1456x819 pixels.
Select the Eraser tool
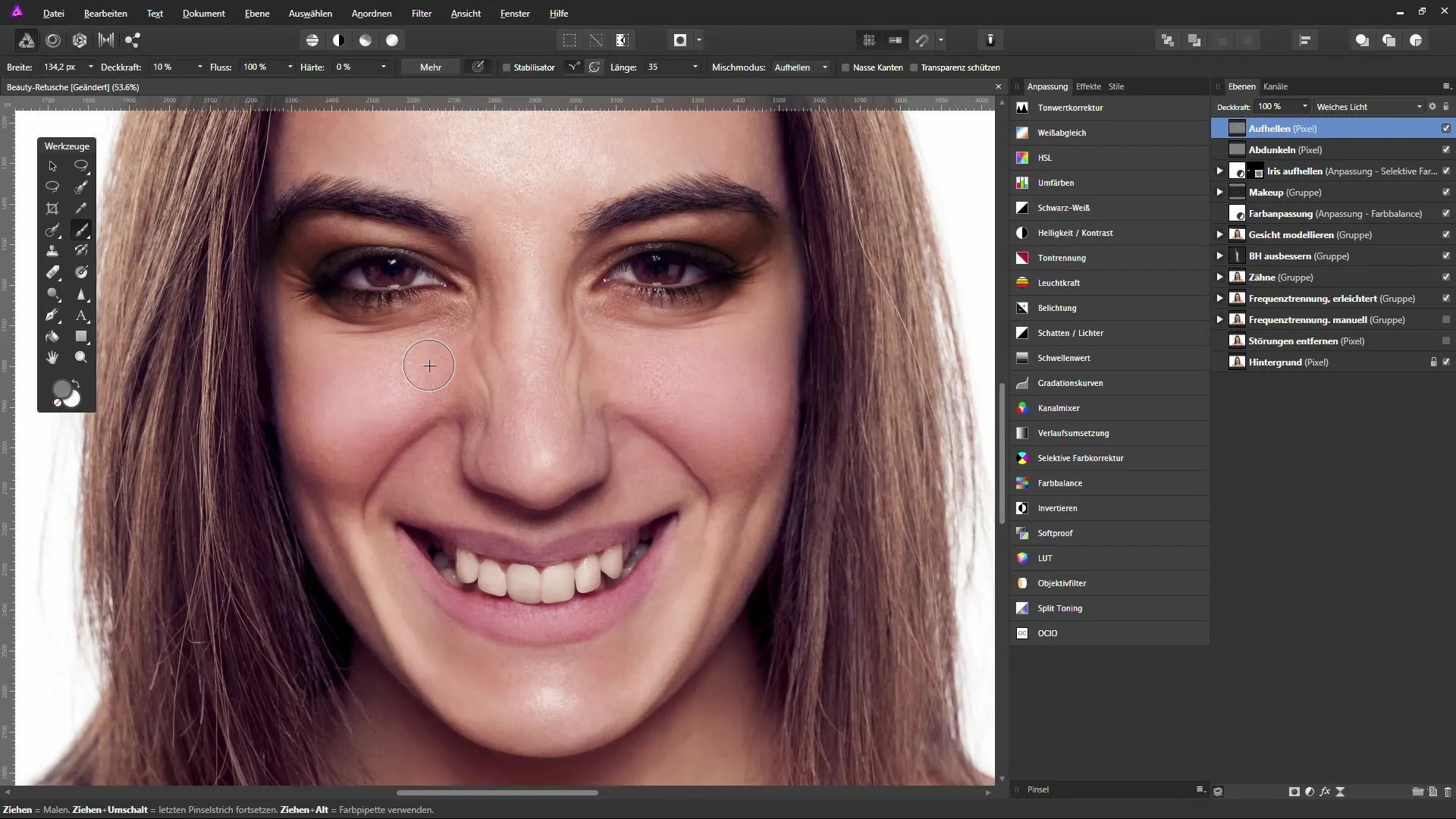(x=52, y=272)
